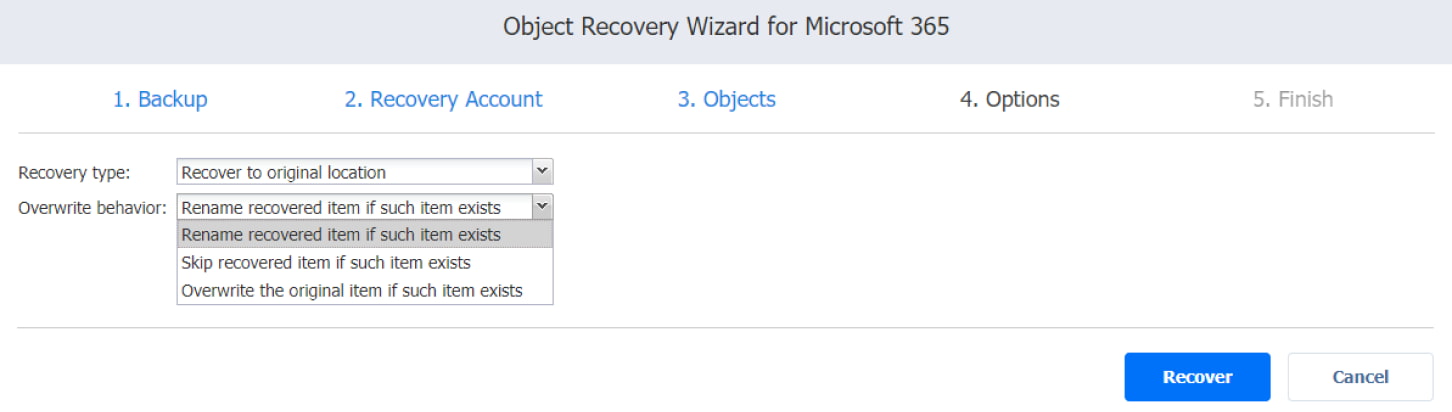Click the Overwrite behavior selected value field
Screen dimensions: 1452x412
coord(355,207)
